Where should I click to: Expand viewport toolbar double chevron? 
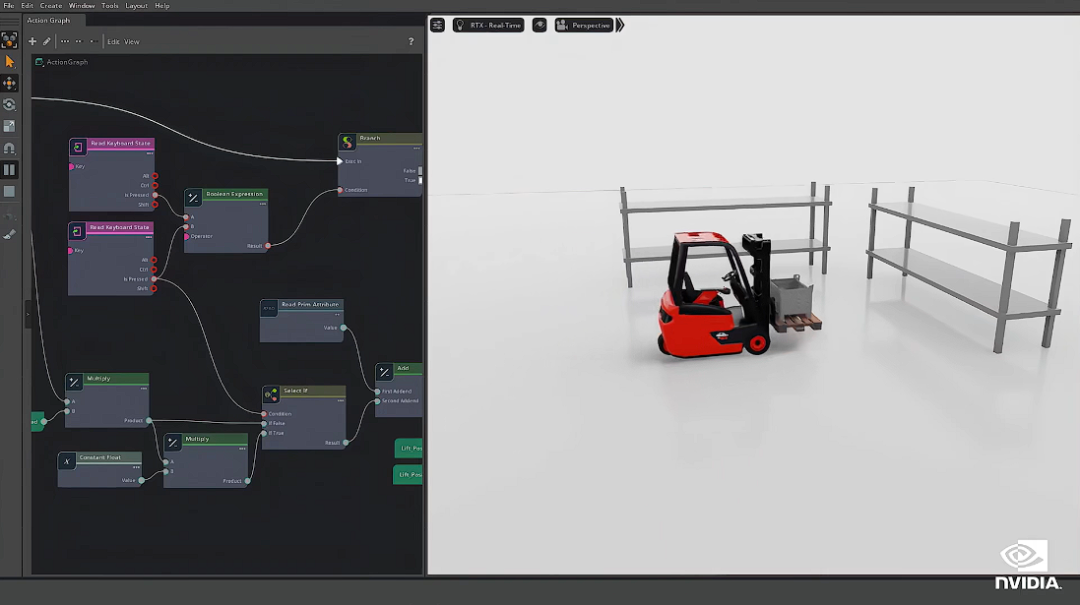620,25
